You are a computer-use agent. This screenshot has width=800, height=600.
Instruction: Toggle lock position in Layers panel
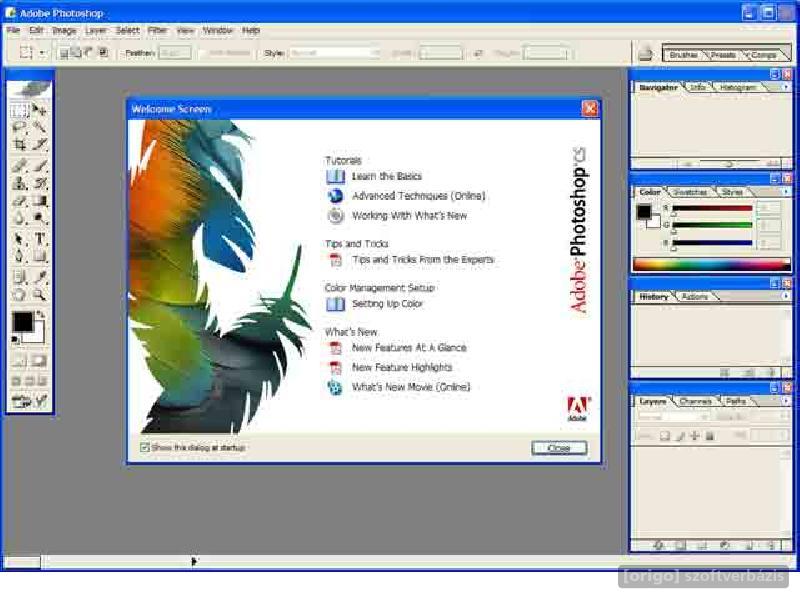(694, 436)
